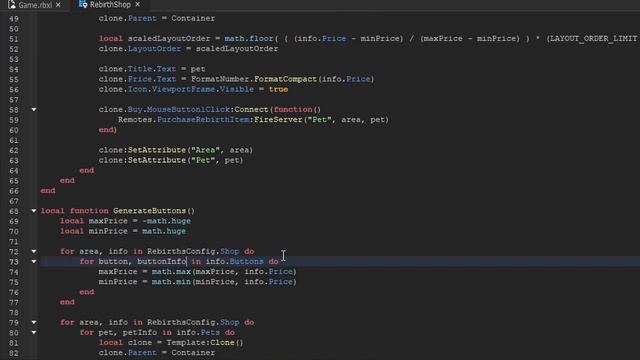Click 'minPrice' declaration on line 70

point(108,231)
